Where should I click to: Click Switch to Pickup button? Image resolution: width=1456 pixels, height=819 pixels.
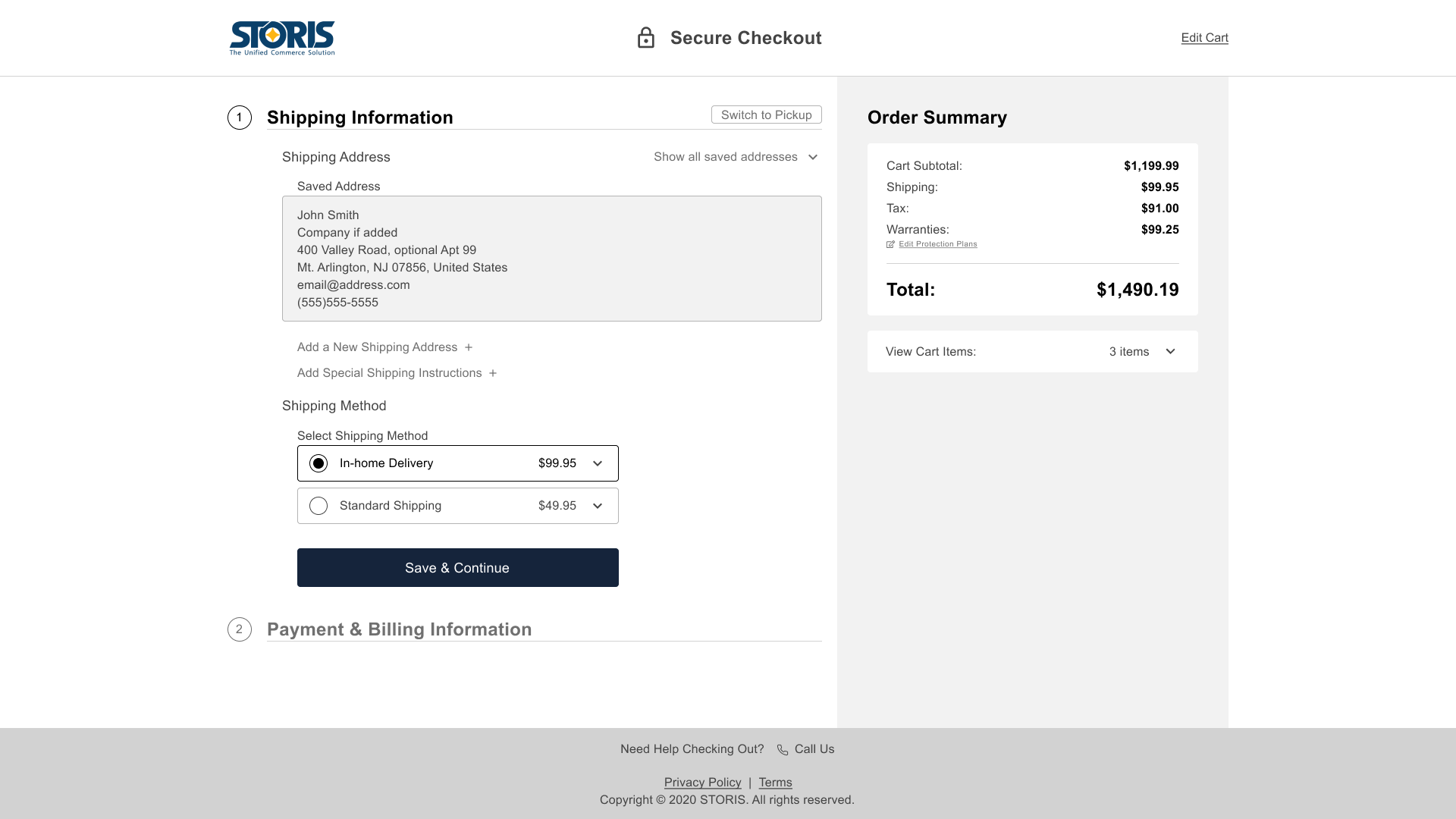tap(767, 115)
